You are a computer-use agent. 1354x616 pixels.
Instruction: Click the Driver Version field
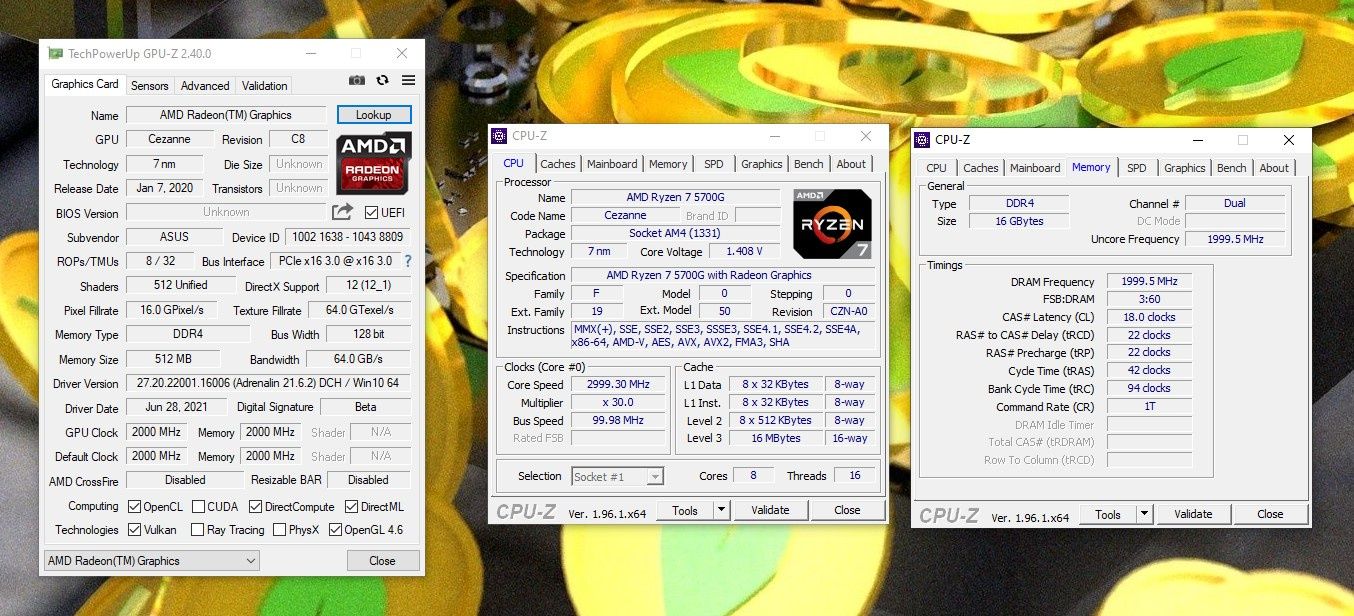click(268, 383)
